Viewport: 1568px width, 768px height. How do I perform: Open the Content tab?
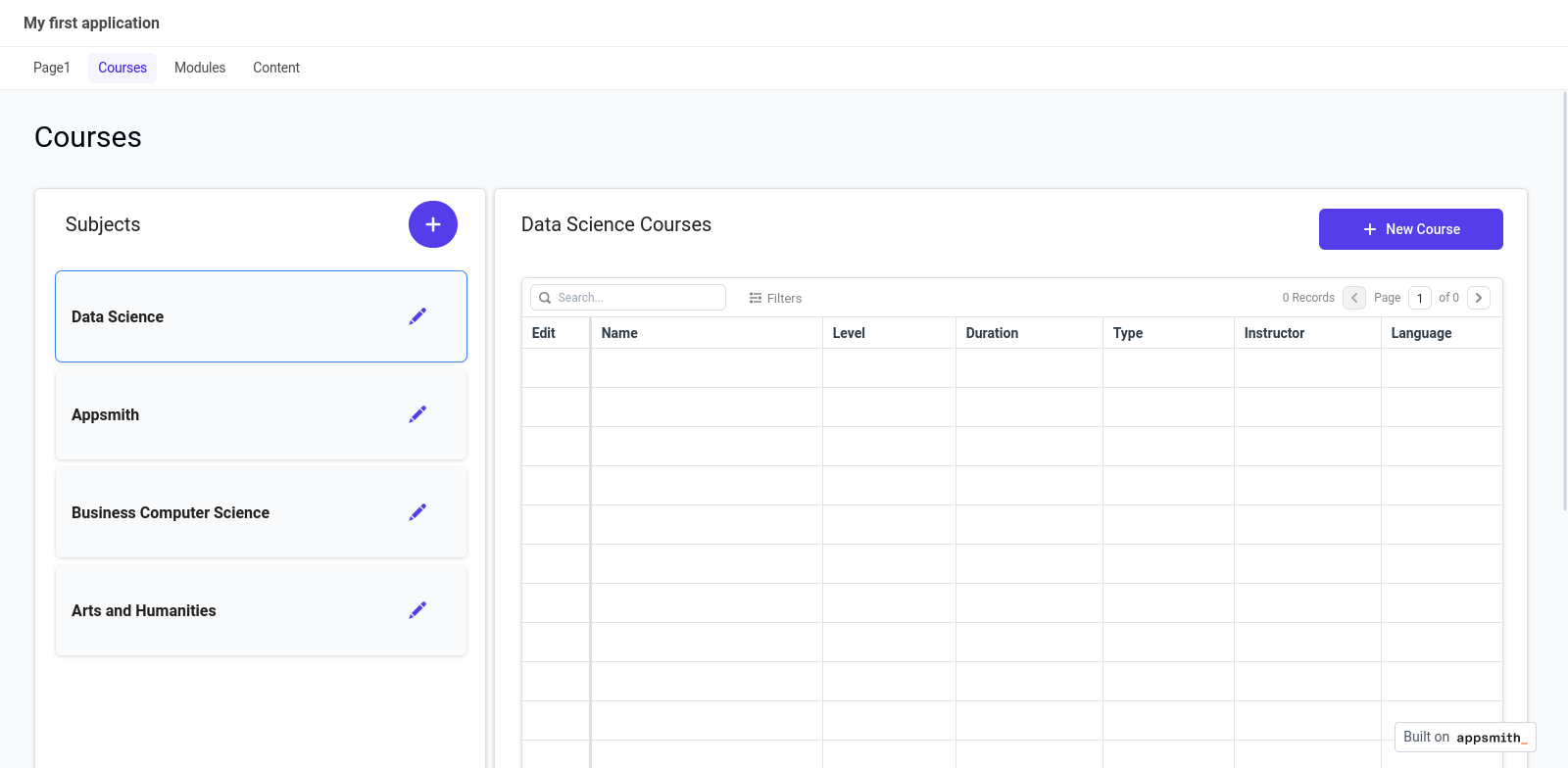point(276,68)
